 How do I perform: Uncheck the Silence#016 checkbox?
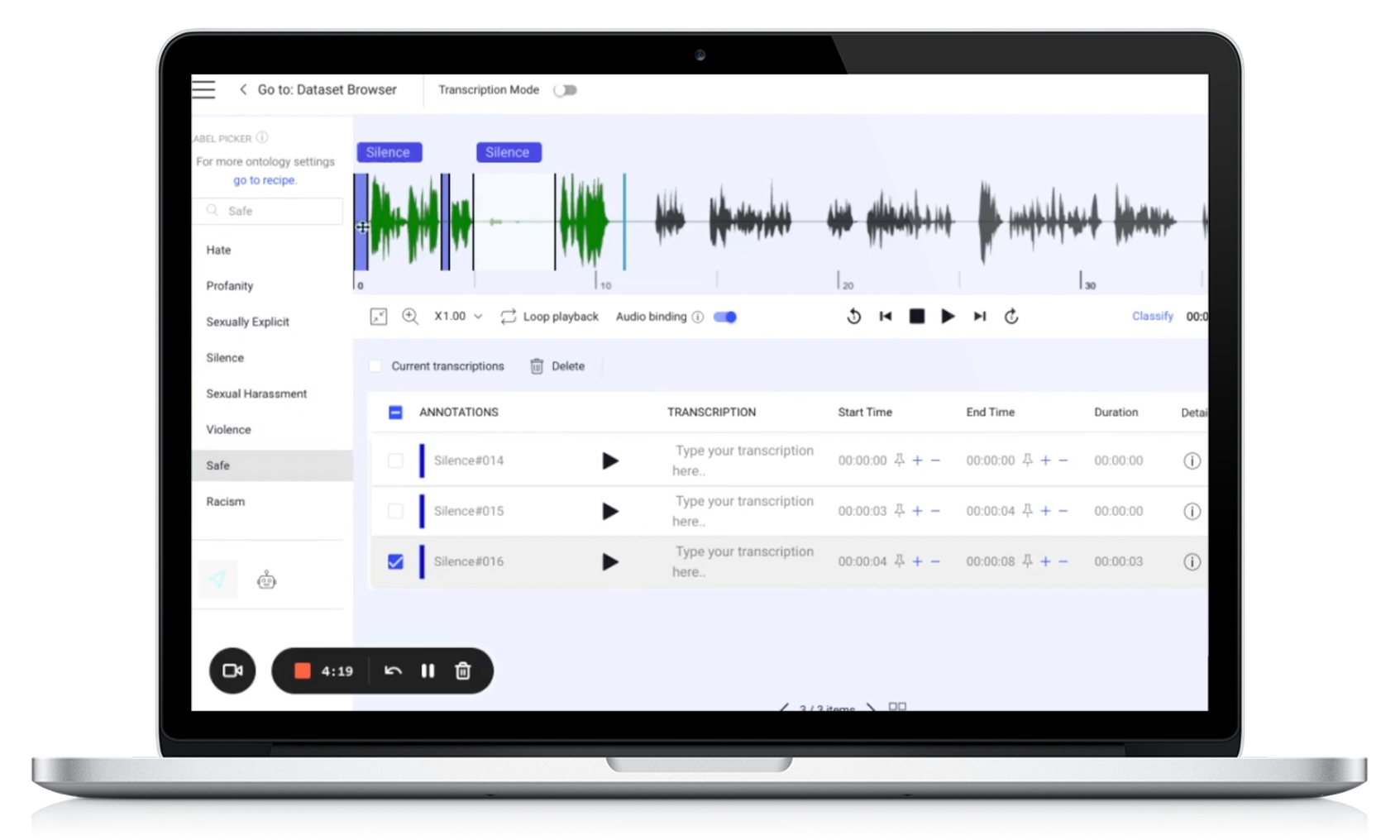click(x=395, y=562)
